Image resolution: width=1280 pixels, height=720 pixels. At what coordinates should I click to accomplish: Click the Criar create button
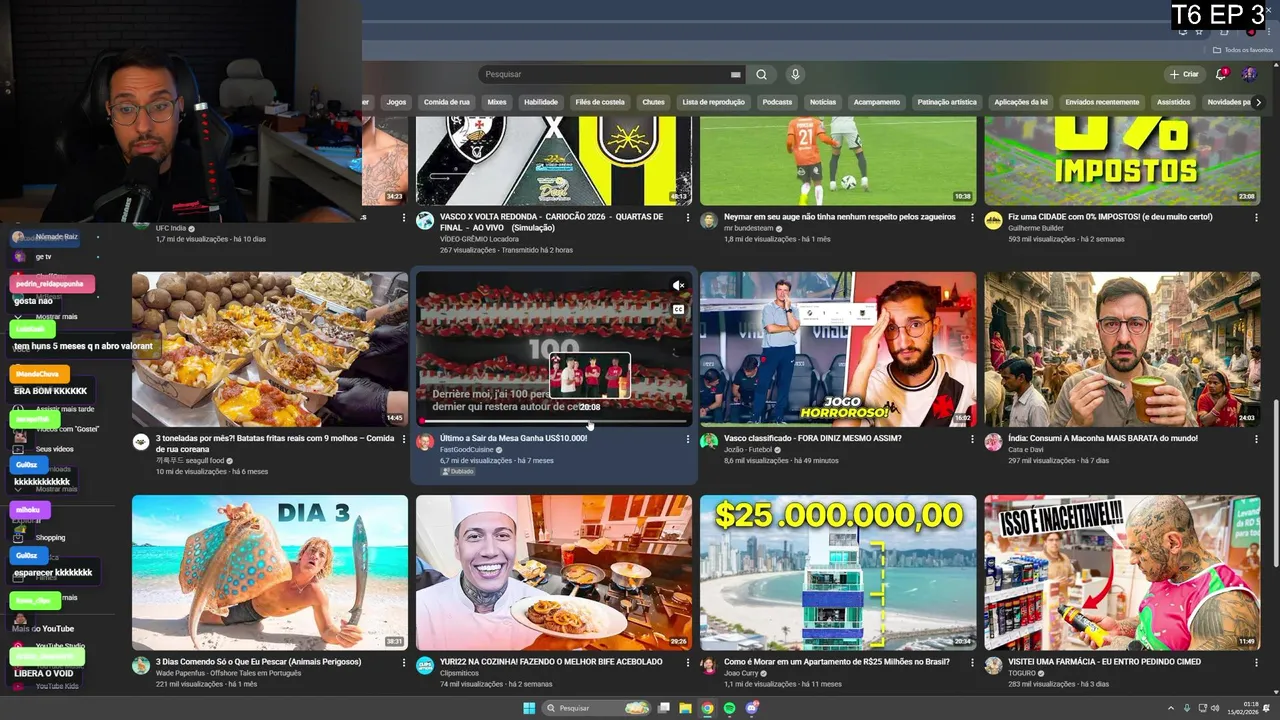coord(1184,74)
